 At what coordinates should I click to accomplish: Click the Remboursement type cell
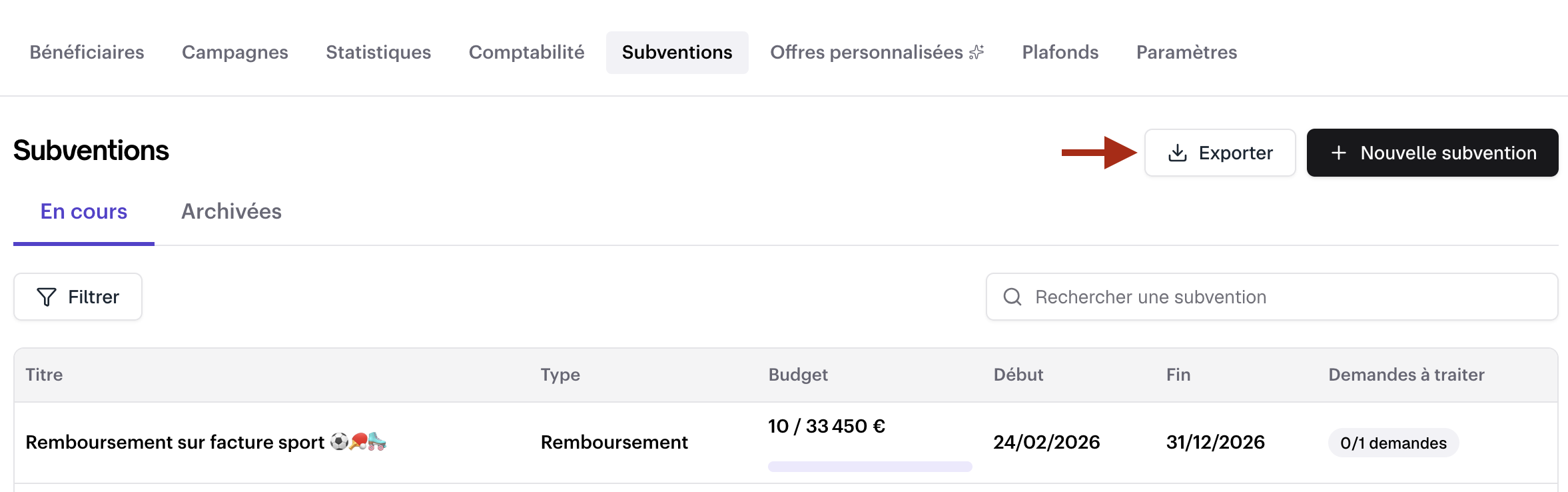pyautogui.click(x=614, y=442)
